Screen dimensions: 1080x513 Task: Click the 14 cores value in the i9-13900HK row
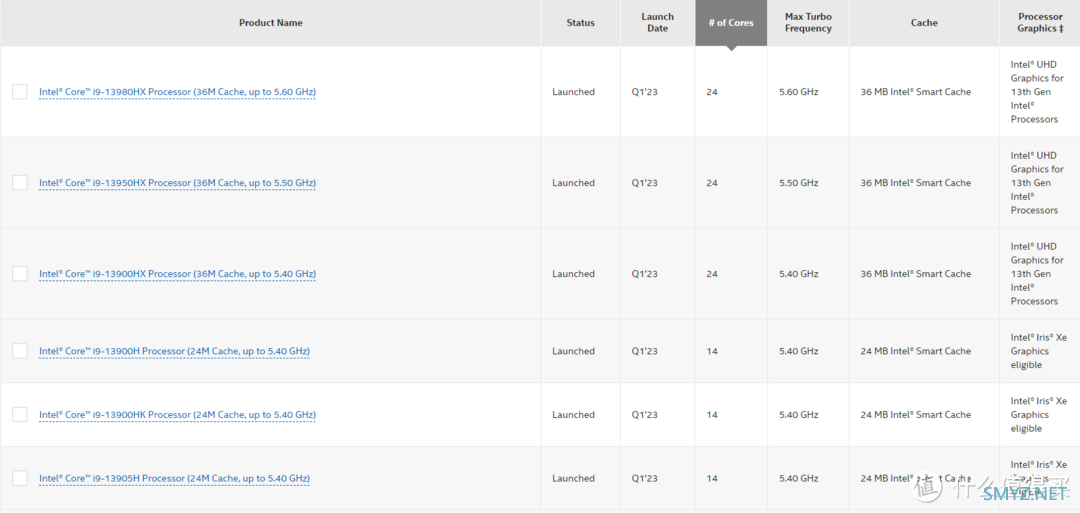712,415
